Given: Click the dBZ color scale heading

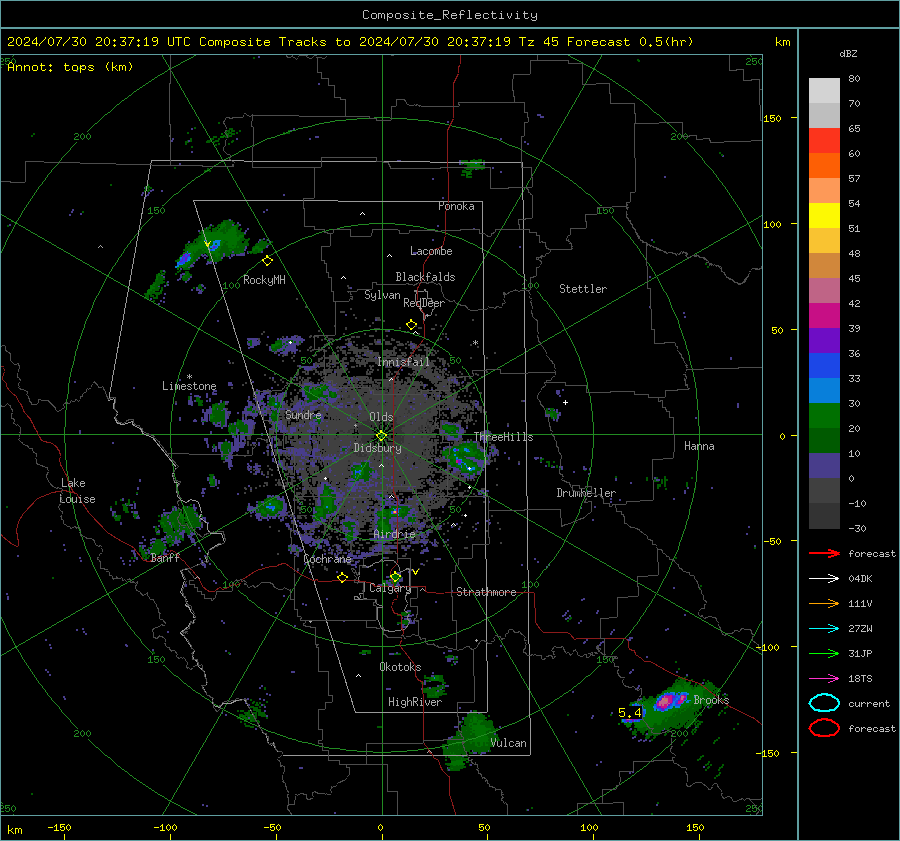Looking at the screenshot, I should point(848,54).
